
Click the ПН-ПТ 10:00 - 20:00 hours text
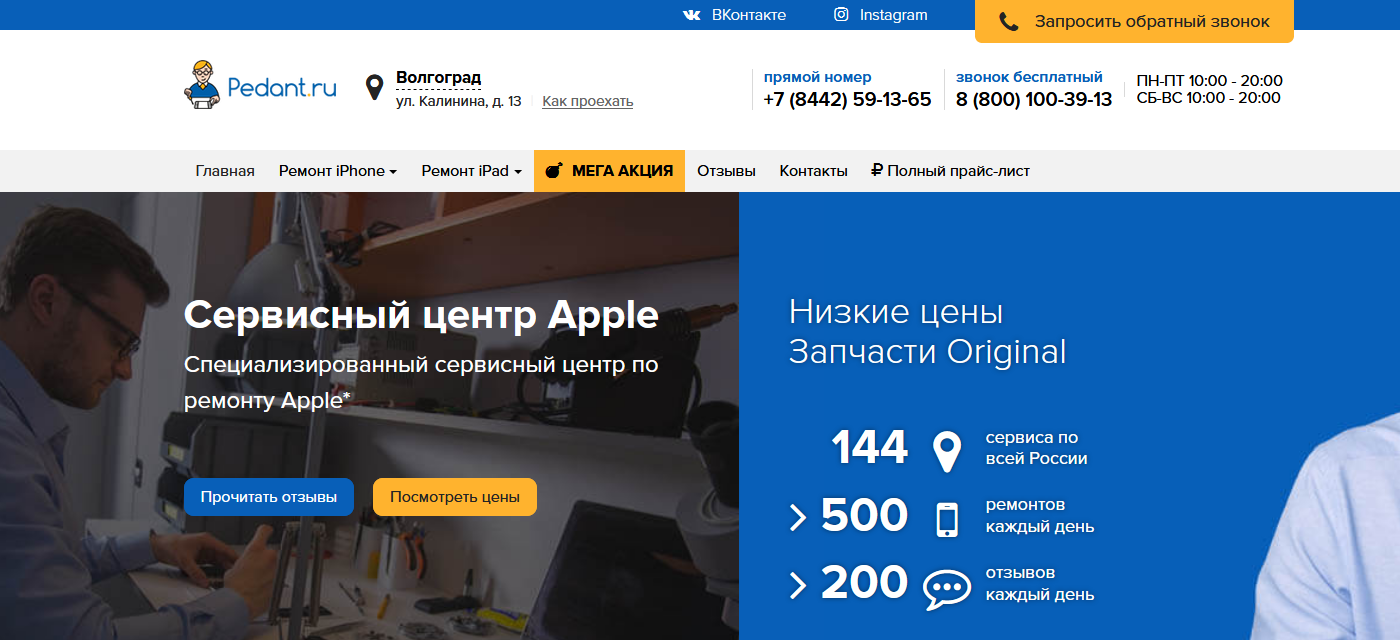(x=1209, y=81)
